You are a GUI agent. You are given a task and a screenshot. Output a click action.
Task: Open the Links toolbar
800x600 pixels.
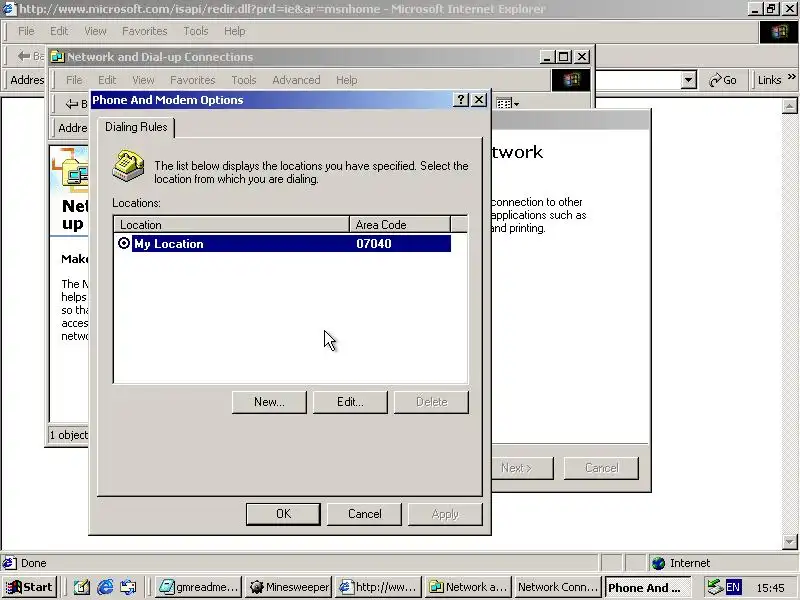(769, 80)
